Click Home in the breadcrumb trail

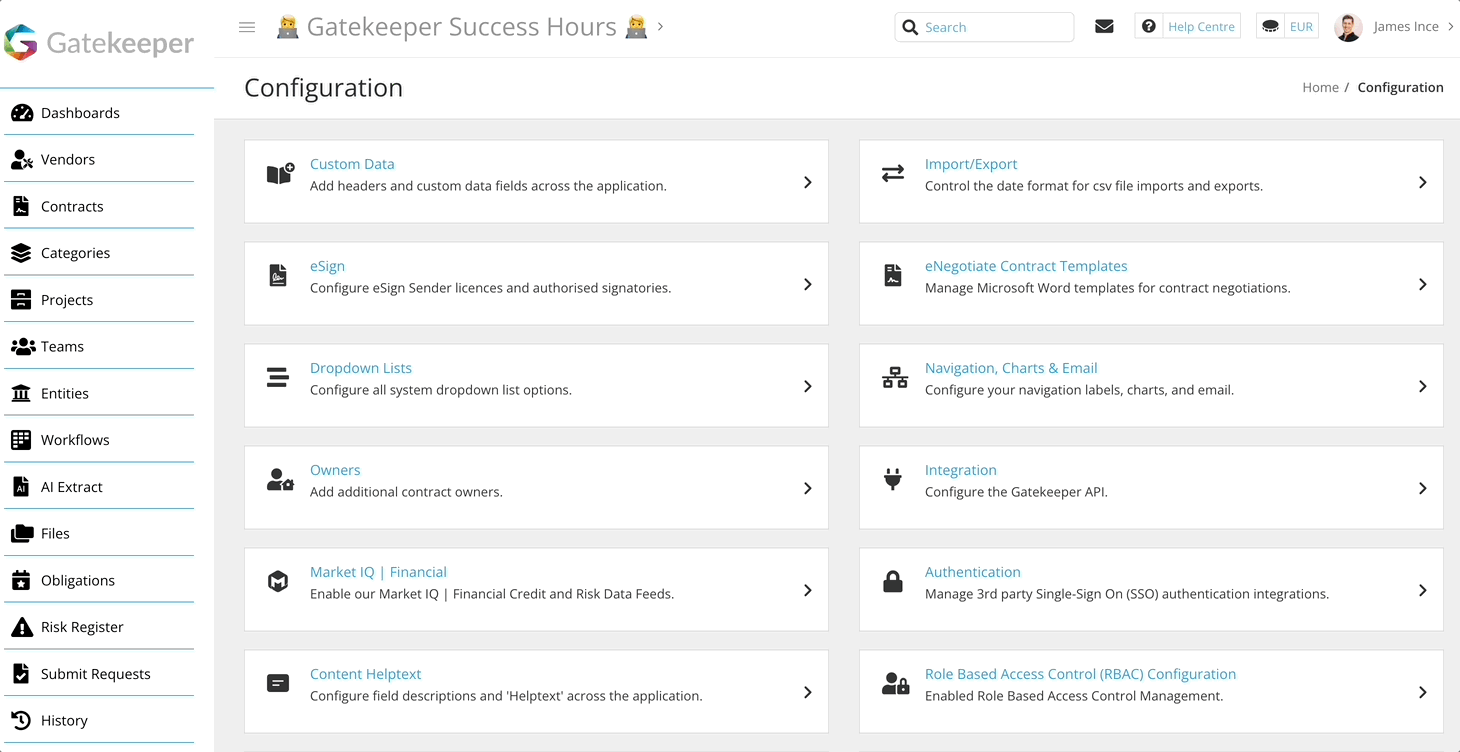[x=1320, y=87]
